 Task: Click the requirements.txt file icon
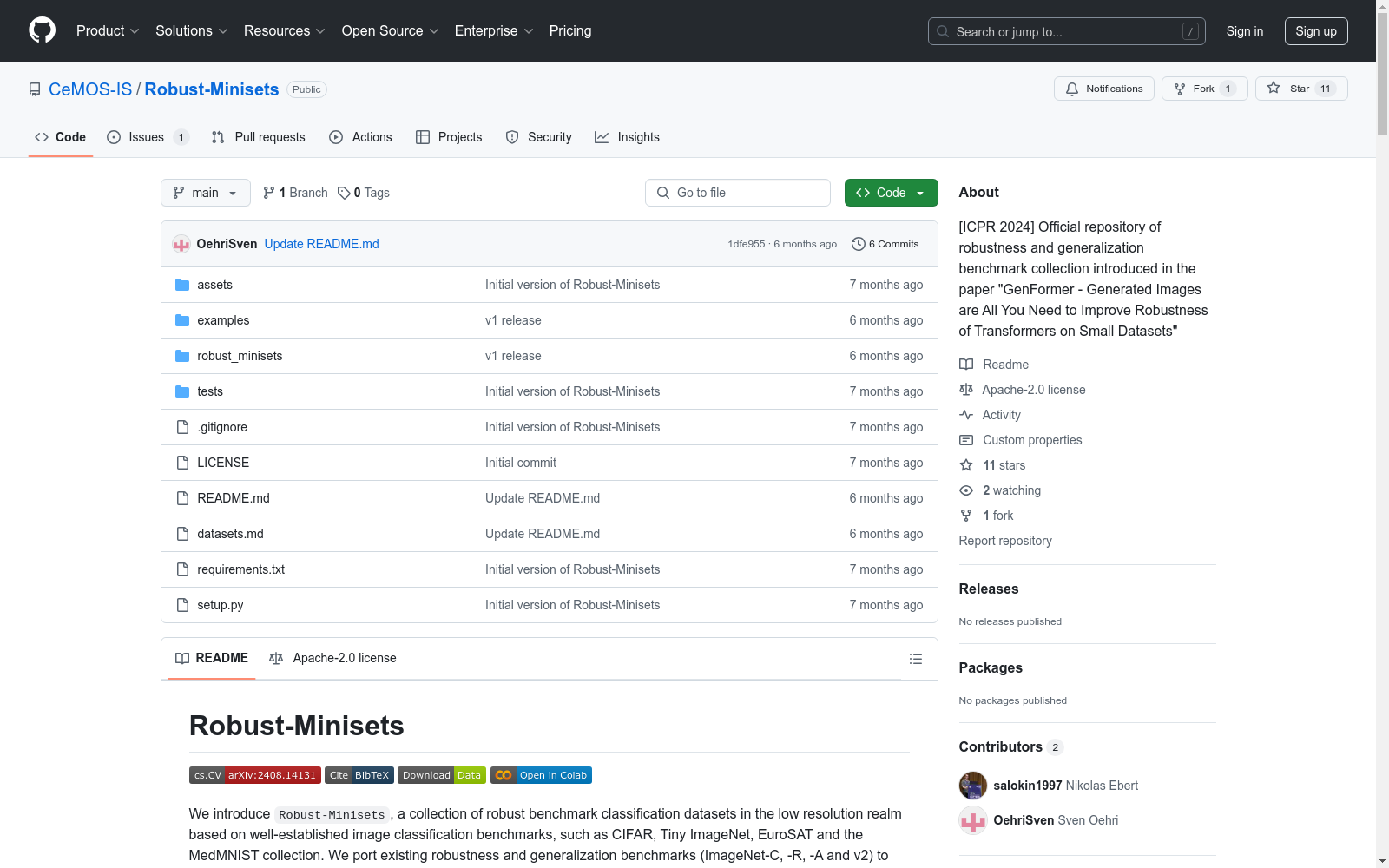(x=182, y=569)
